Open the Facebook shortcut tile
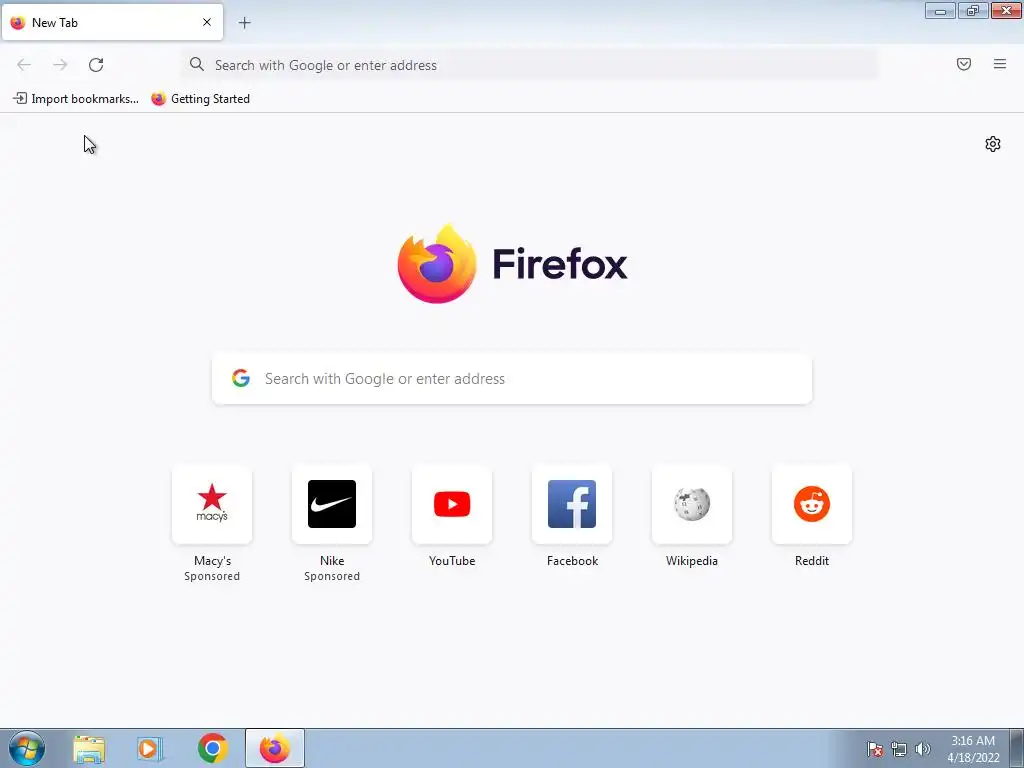 coord(572,504)
